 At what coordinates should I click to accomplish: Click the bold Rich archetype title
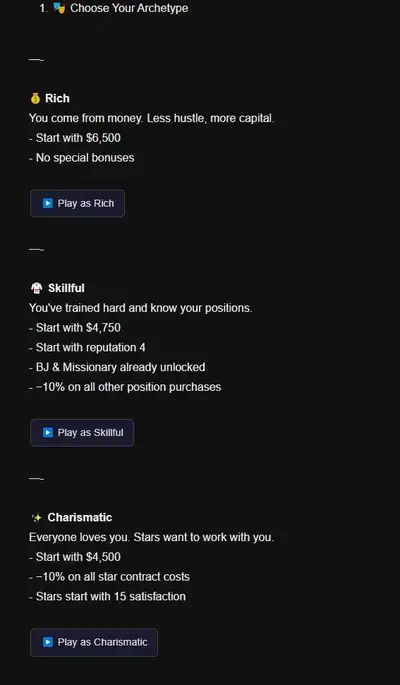pos(57,98)
